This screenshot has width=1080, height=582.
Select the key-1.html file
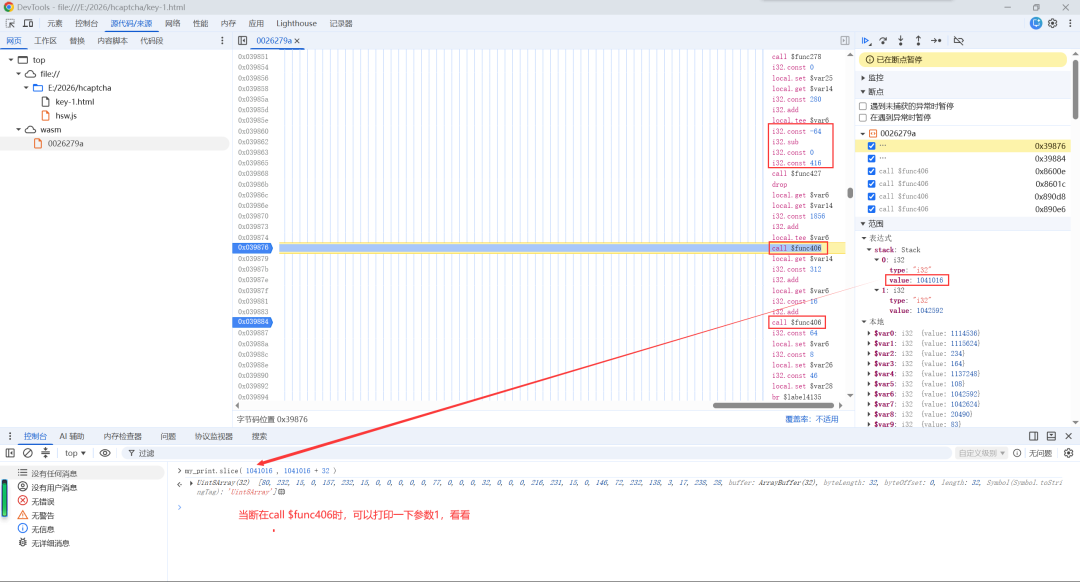tap(74, 102)
